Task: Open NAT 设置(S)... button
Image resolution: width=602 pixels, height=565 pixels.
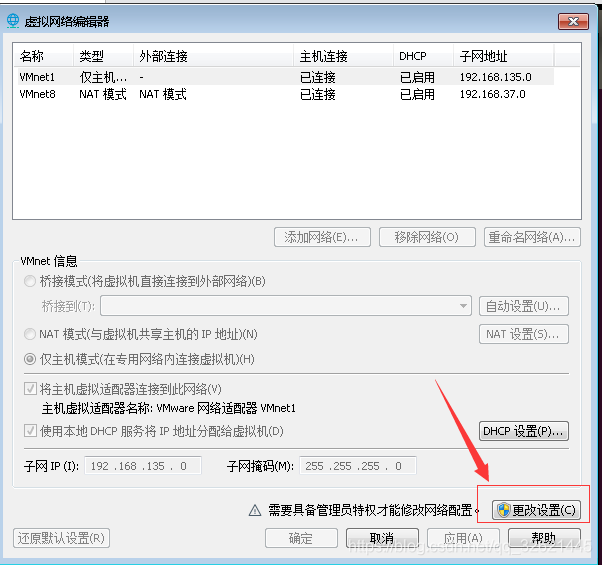Action: click(x=524, y=334)
